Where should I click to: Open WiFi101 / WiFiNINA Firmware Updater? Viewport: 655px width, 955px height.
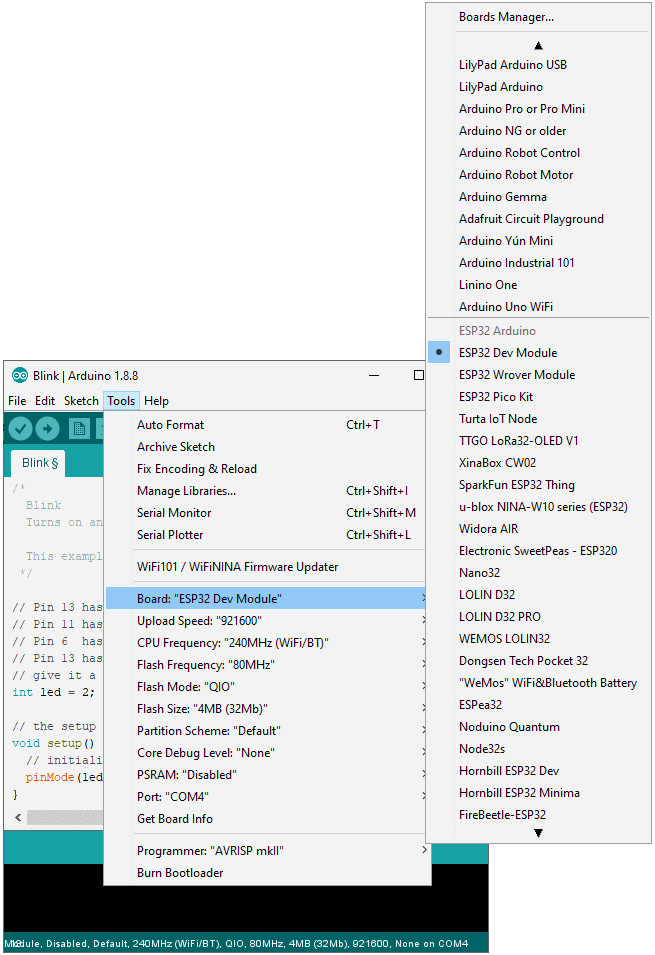(266, 566)
